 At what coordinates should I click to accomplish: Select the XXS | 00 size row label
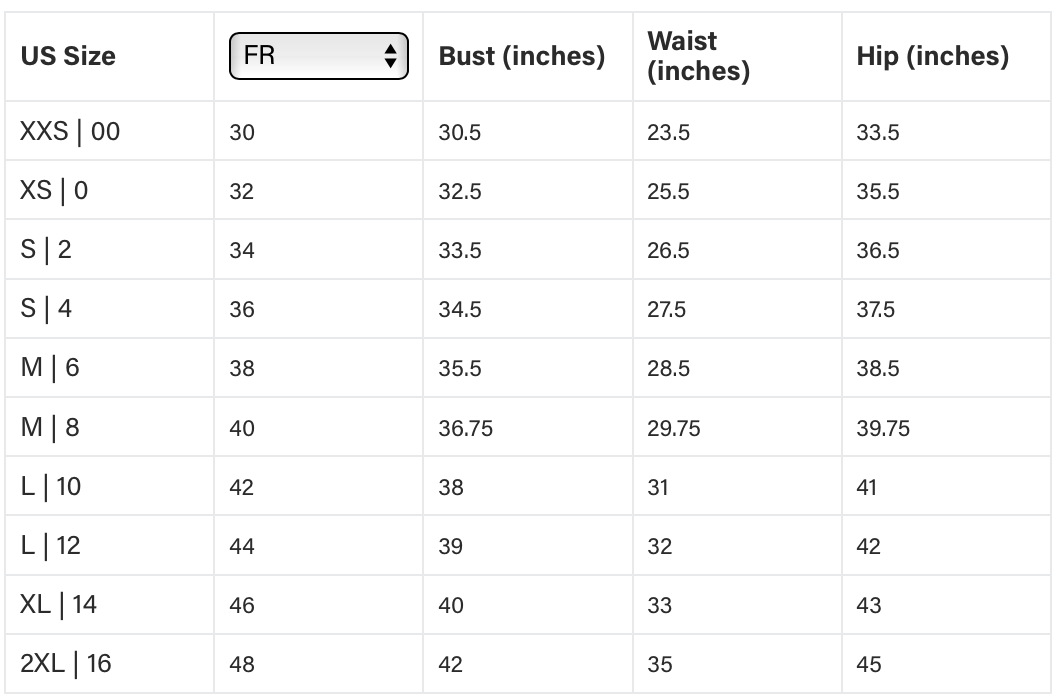pyautogui.click(x=70, y=131)
